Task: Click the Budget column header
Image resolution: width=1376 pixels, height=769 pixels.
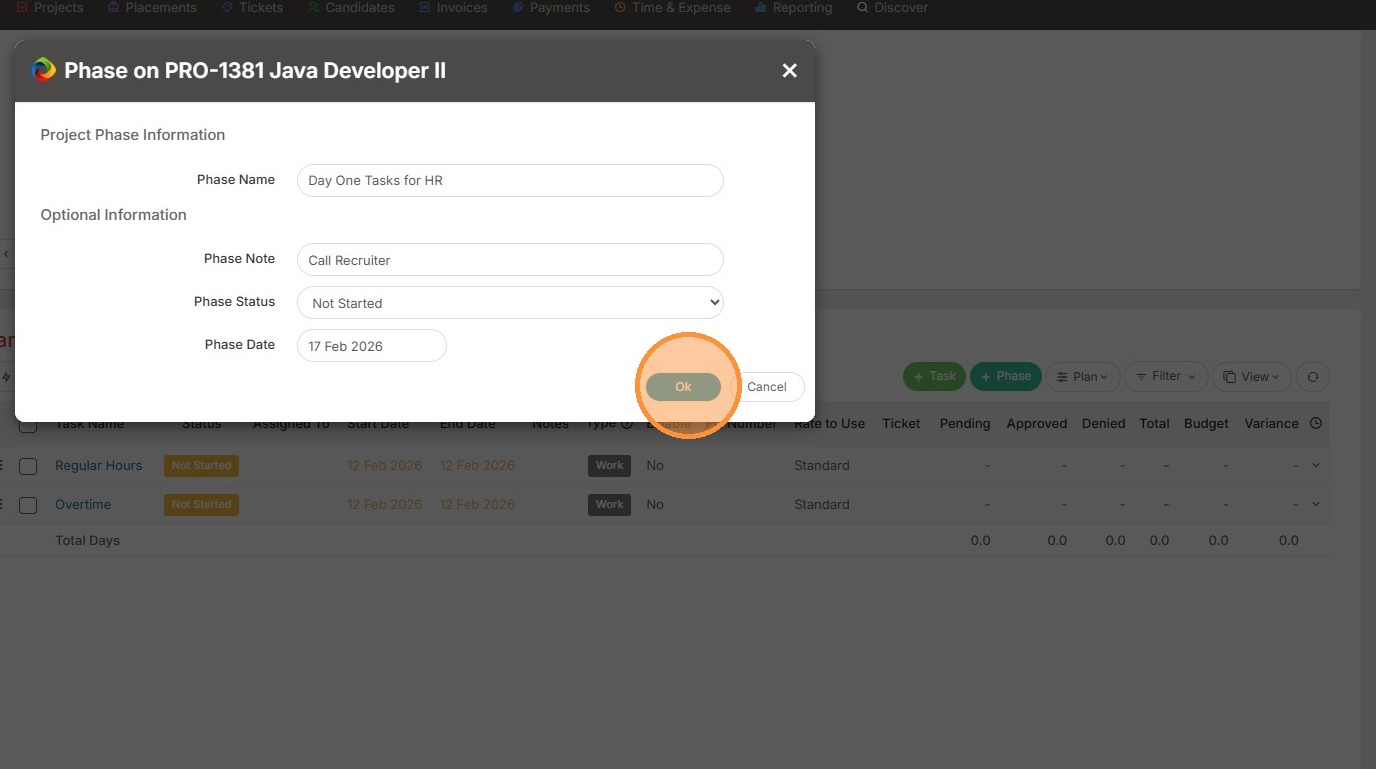Action: click(x=1206, y=424)
